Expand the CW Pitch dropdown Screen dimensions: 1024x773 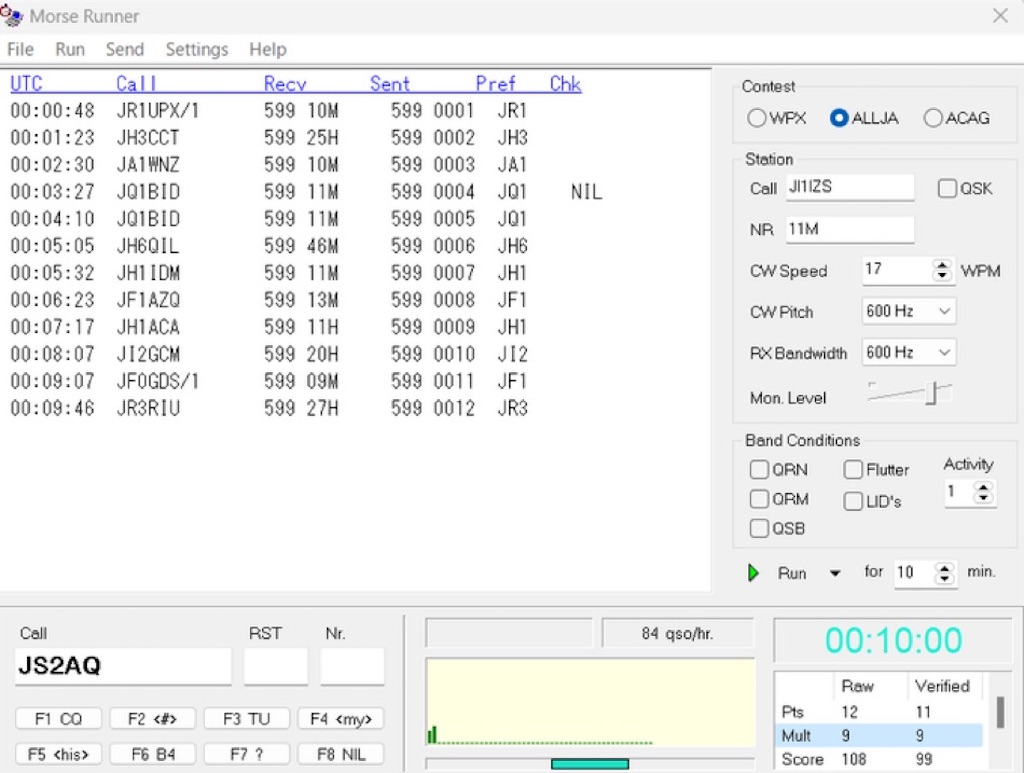pos(944,311)
